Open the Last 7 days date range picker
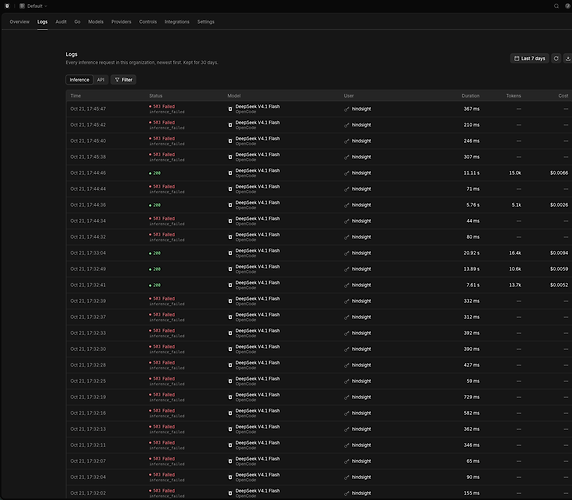The image size is (572, 500). click(529, 58)
